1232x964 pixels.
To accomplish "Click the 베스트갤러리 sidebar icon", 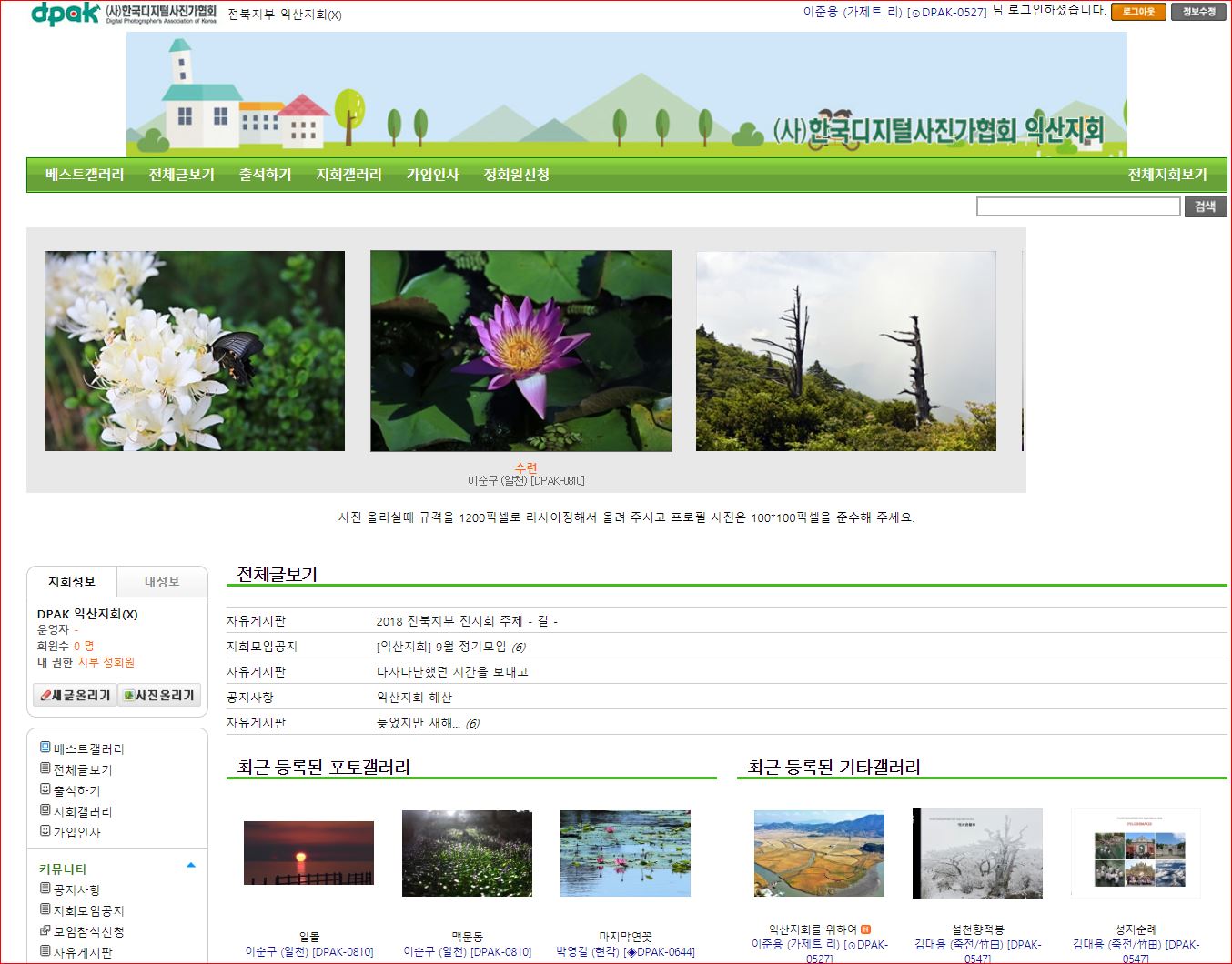I will point(45,748).
